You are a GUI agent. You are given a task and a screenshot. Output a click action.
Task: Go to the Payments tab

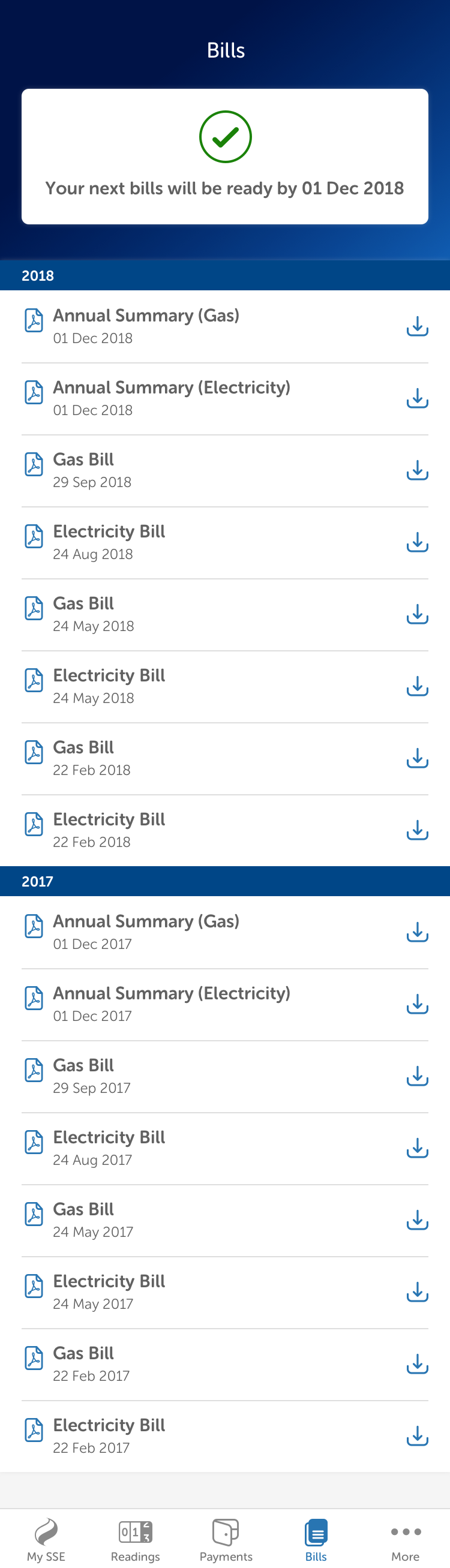tap(226, 1539)
